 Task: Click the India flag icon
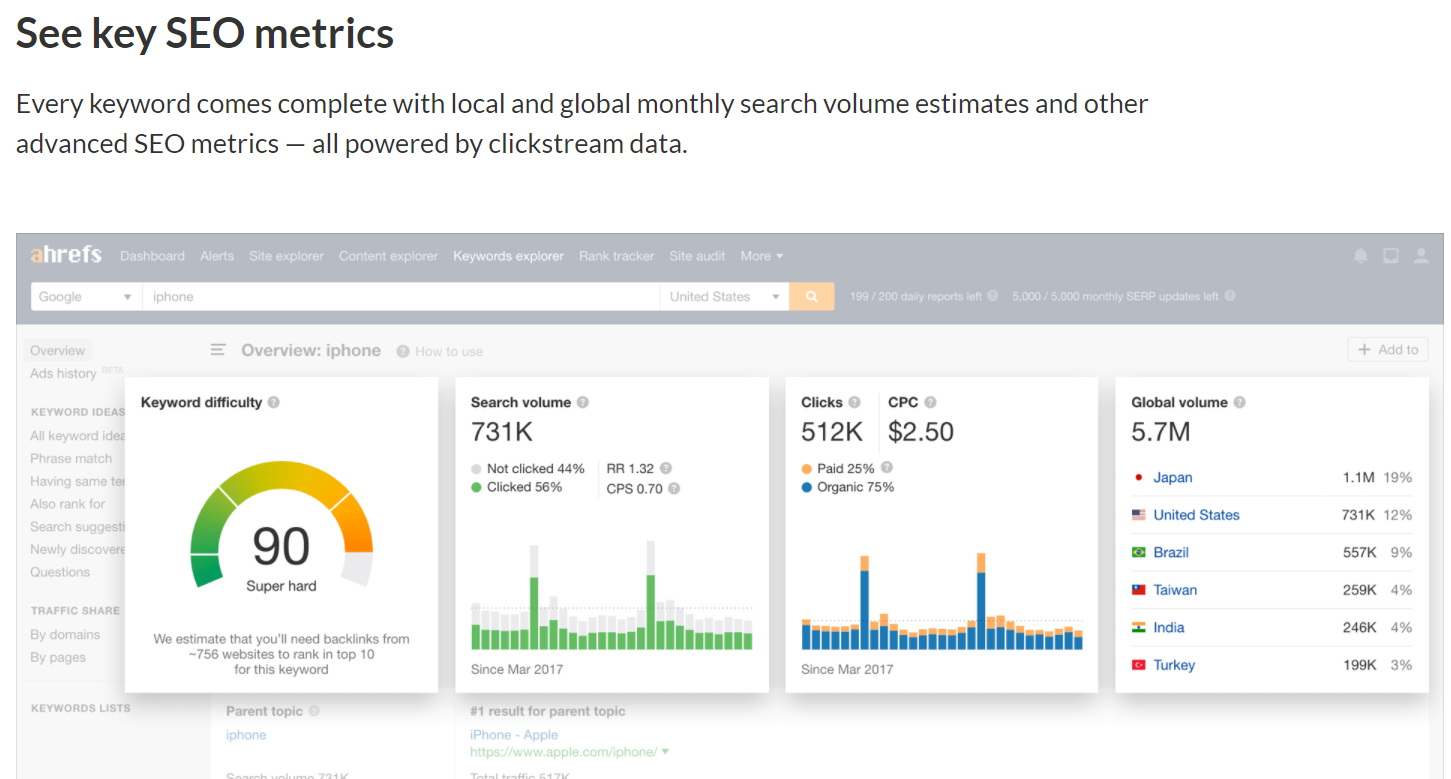[x=1139, y=627]
